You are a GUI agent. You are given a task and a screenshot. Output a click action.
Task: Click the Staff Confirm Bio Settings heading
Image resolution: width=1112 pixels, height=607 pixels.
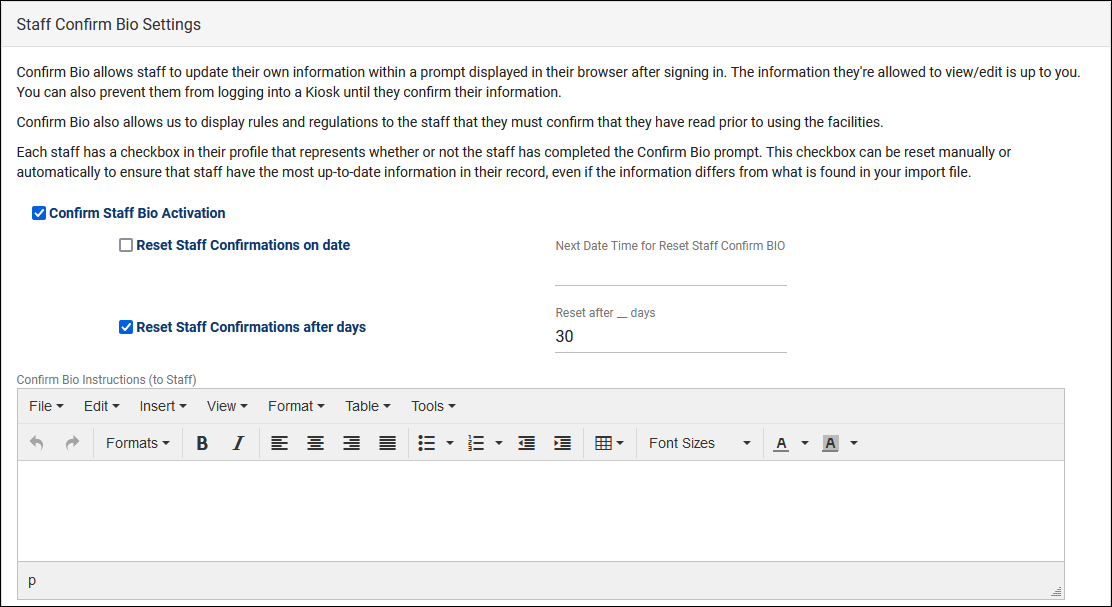pos(109,25)
